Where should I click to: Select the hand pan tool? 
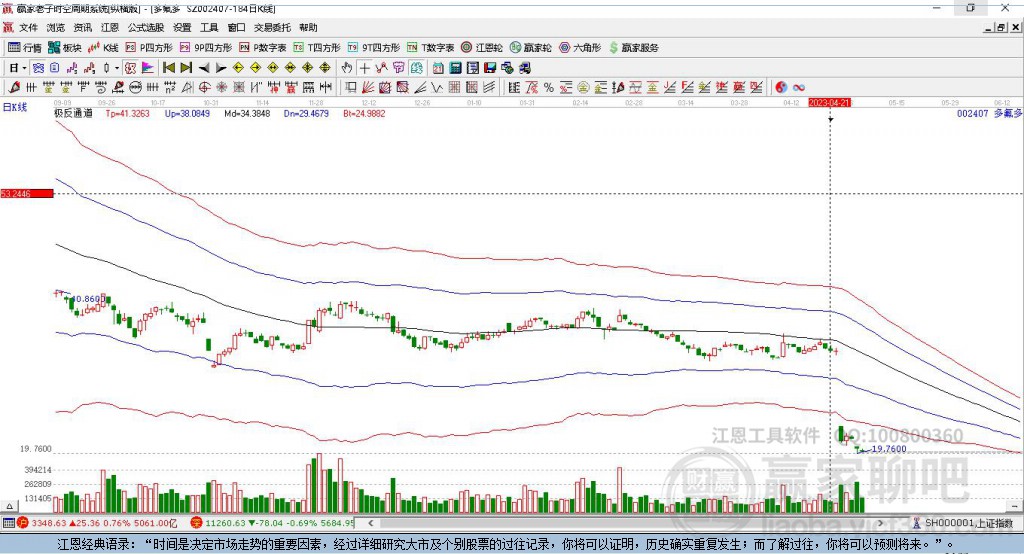347,68
